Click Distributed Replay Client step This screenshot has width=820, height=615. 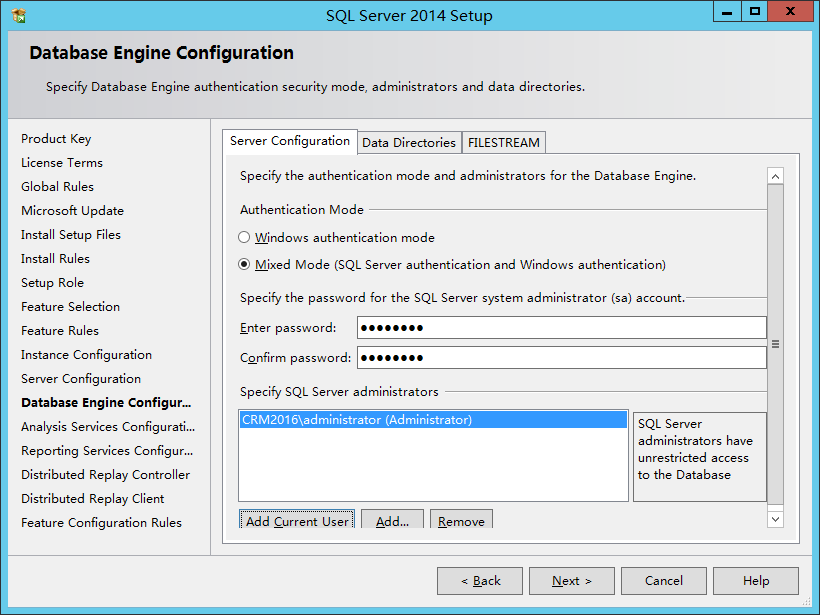[x=93, y=499]
